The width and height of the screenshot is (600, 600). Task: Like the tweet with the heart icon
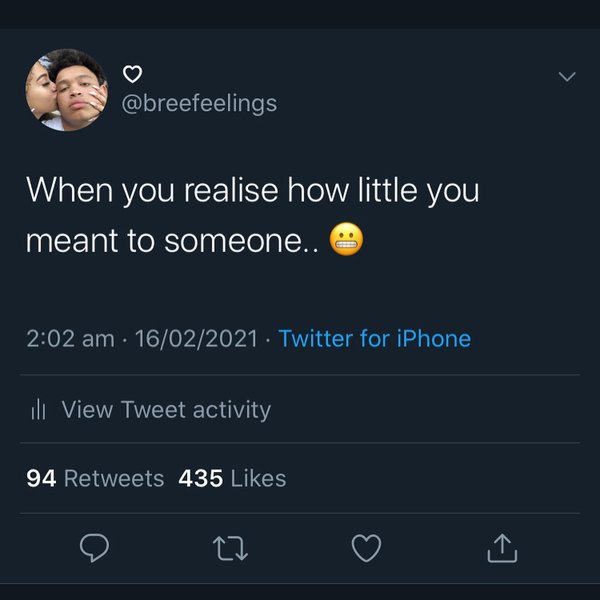coord(367,546)
